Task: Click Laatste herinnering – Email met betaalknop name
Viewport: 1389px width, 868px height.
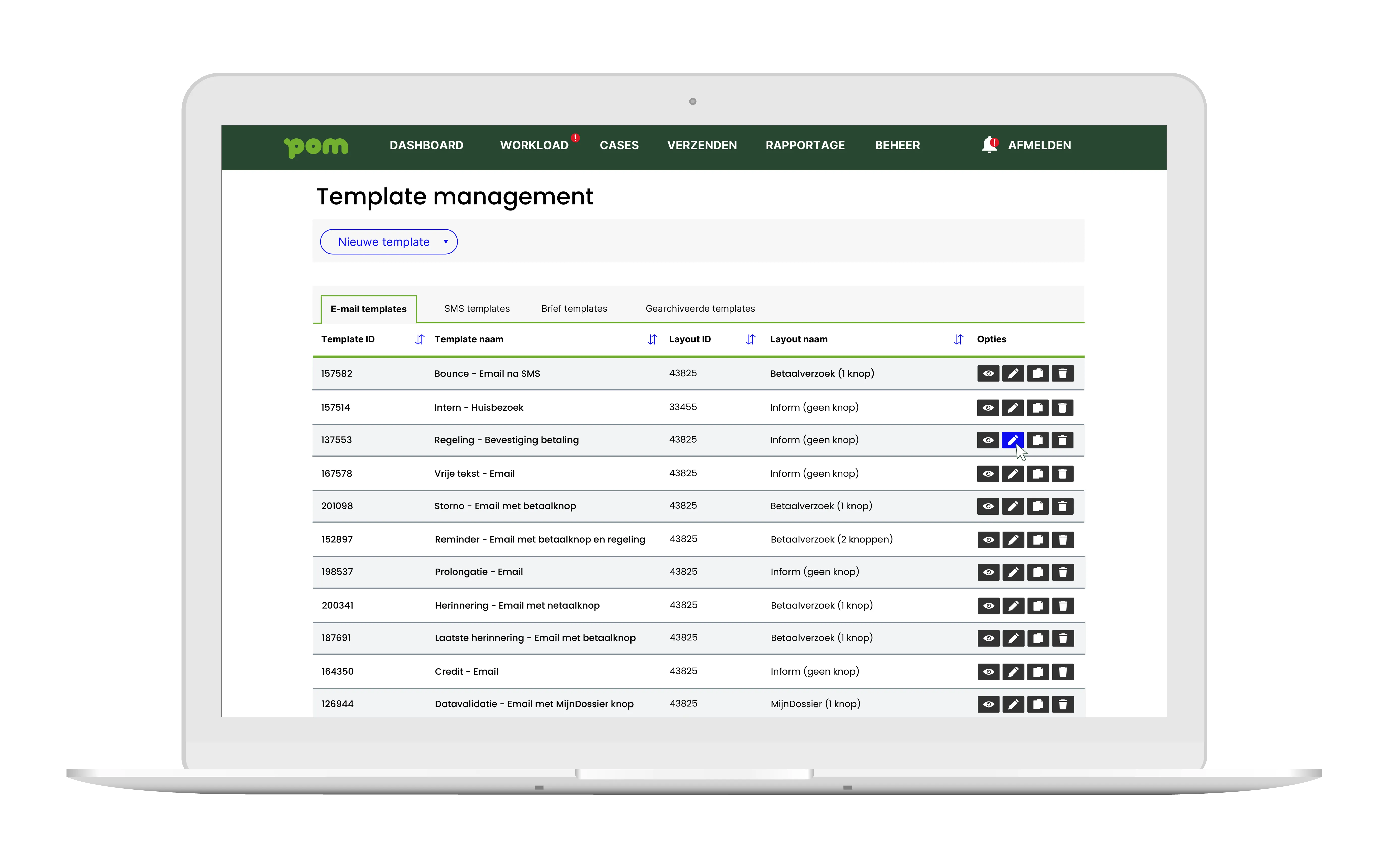Action: (535, 638)
